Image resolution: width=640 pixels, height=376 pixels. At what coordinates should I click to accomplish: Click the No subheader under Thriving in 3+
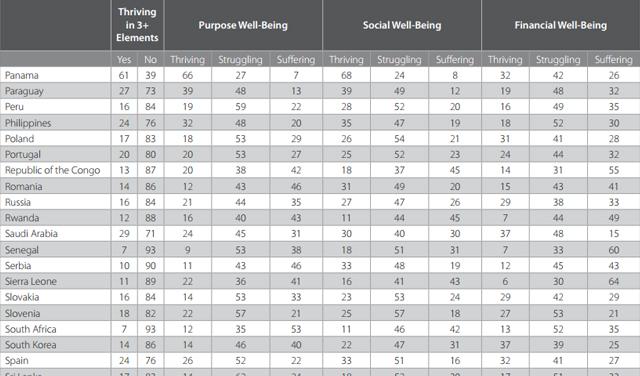tap(150, 60)
